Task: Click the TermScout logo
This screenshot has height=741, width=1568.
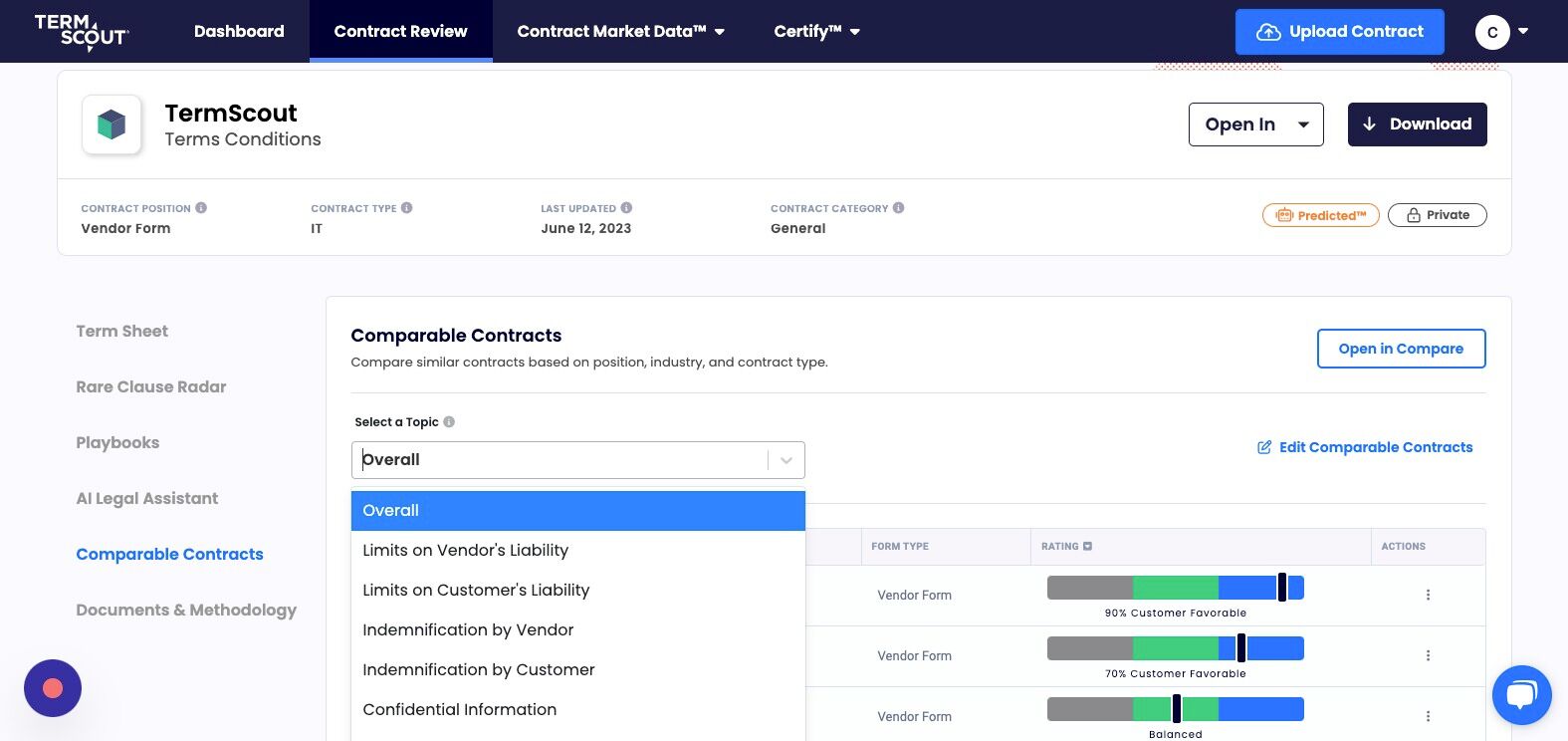Action: pos(82,31)
